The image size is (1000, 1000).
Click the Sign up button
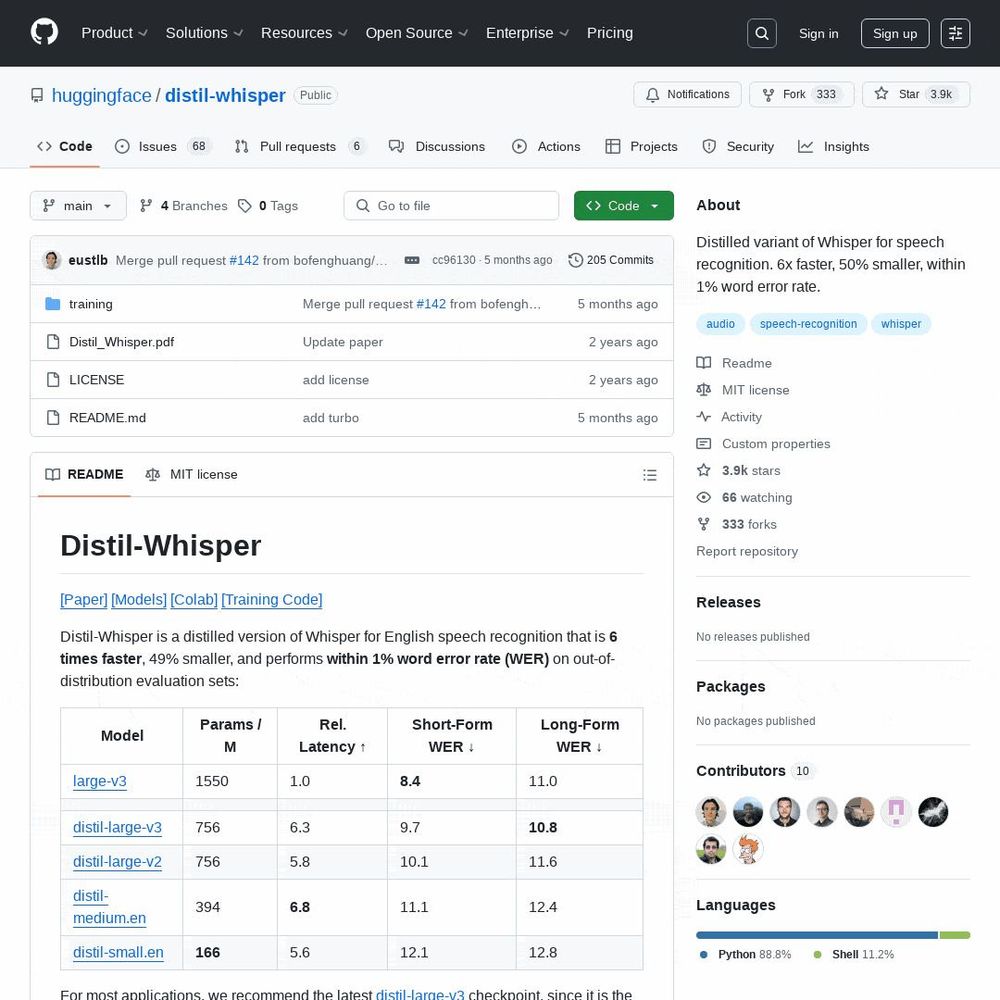[x=895, y=34]
